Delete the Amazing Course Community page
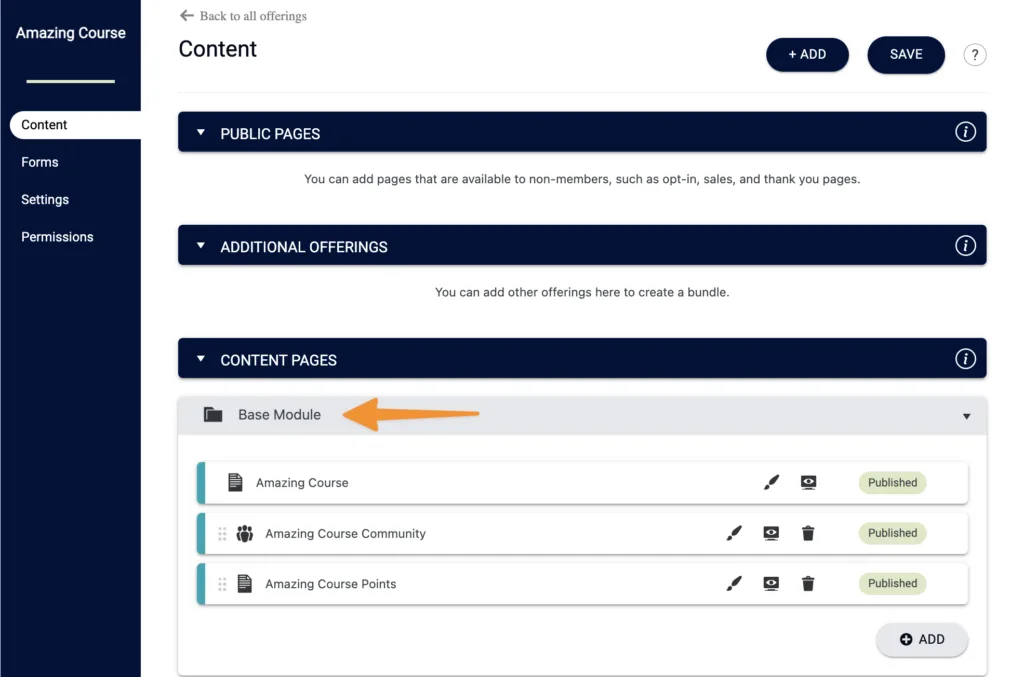 point(808,533)
